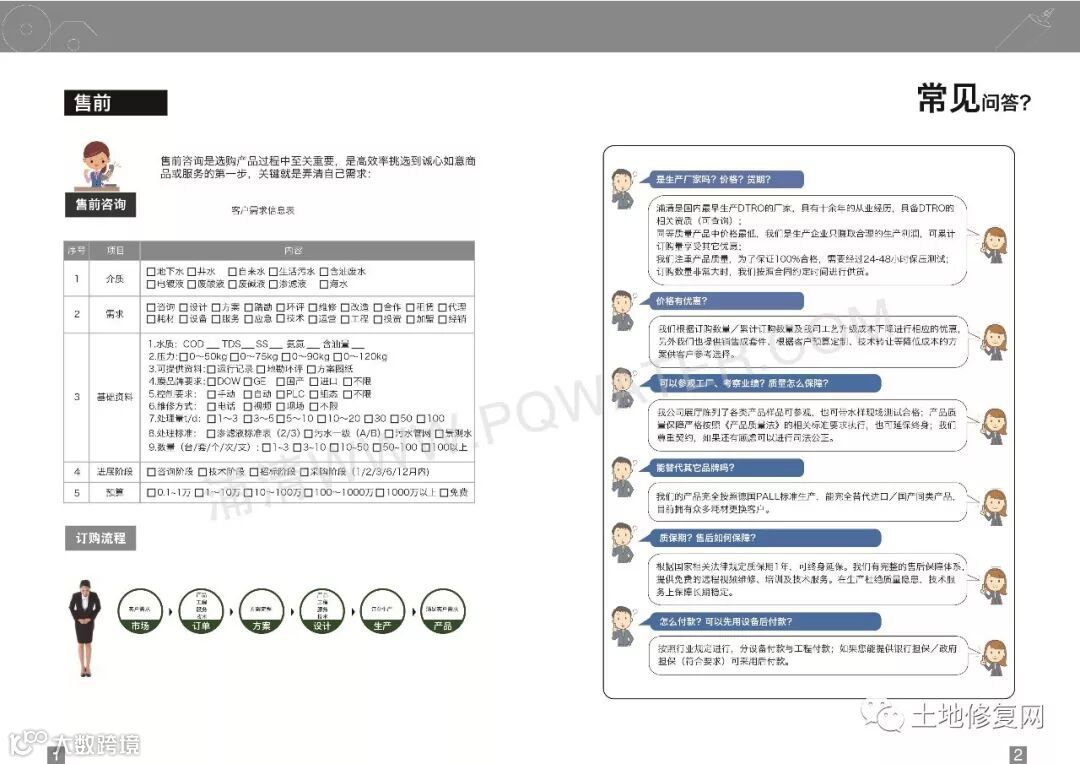Click the arrow between 市场 and 订单 circles
Image resolution: width=1080 pixels, height=764 pixels.
coord(171,611)
